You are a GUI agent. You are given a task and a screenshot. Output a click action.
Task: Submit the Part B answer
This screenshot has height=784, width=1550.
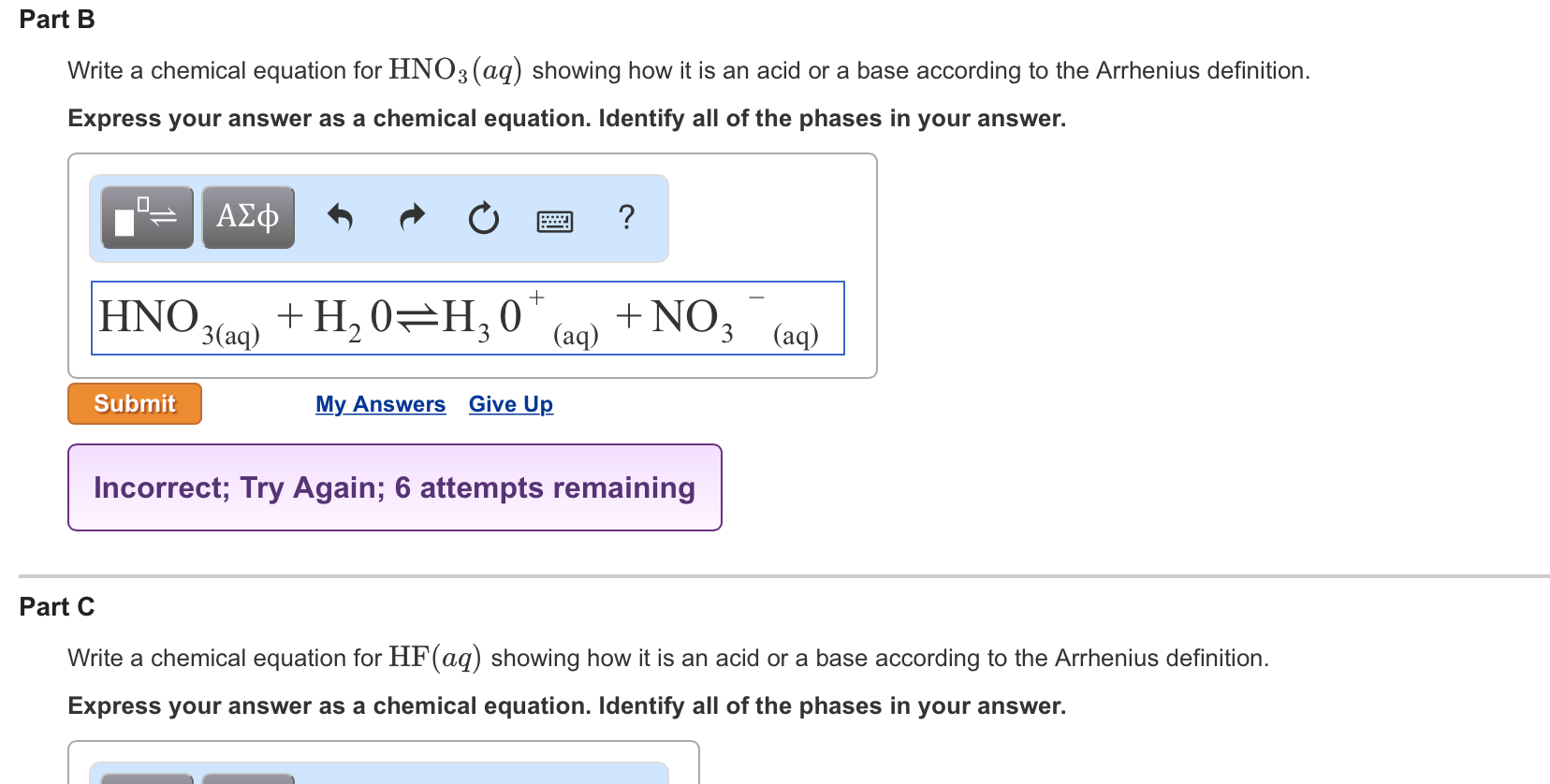[135, 403]
